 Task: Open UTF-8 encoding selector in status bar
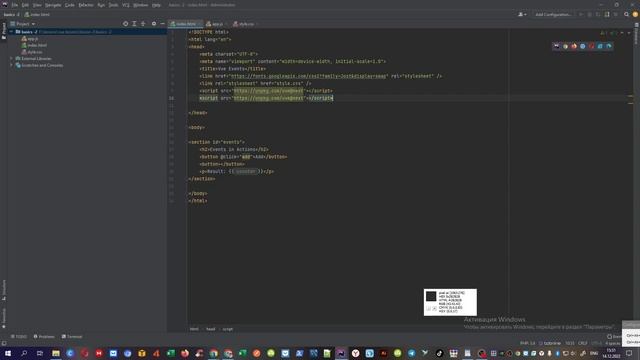[x=596, y=343]
